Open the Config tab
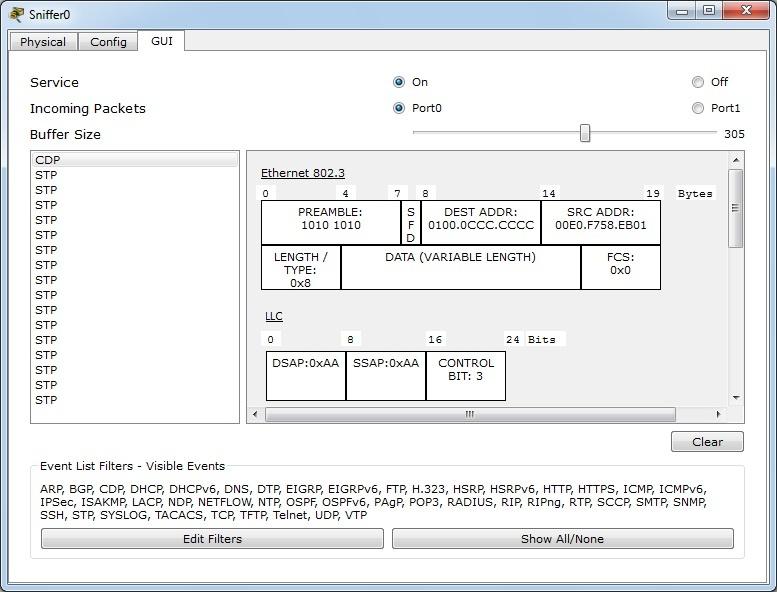The image size is (777, 592). [x=108, y=42]
